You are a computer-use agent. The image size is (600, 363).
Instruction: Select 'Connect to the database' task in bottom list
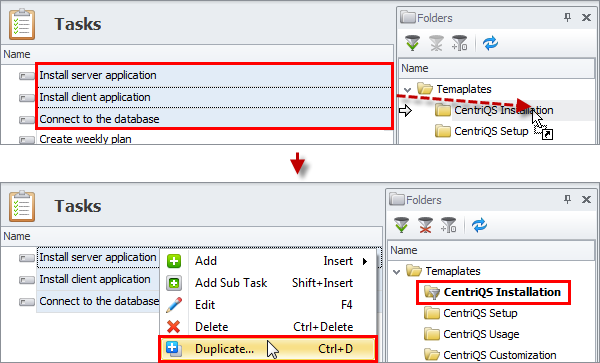pyautogui.click(x=99, y=301)
